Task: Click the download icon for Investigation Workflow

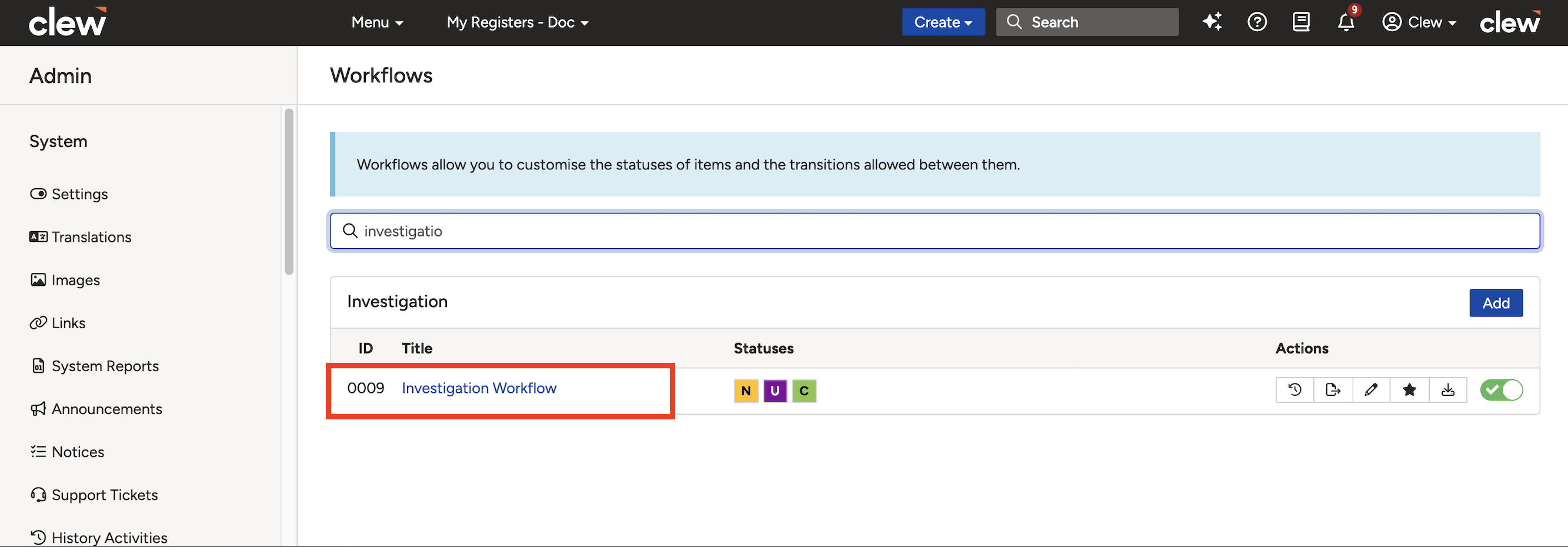Action: coord(1448,390)
